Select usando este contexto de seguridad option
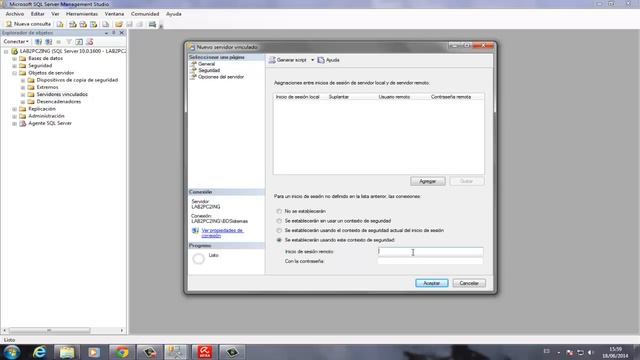 coord(279,240)
